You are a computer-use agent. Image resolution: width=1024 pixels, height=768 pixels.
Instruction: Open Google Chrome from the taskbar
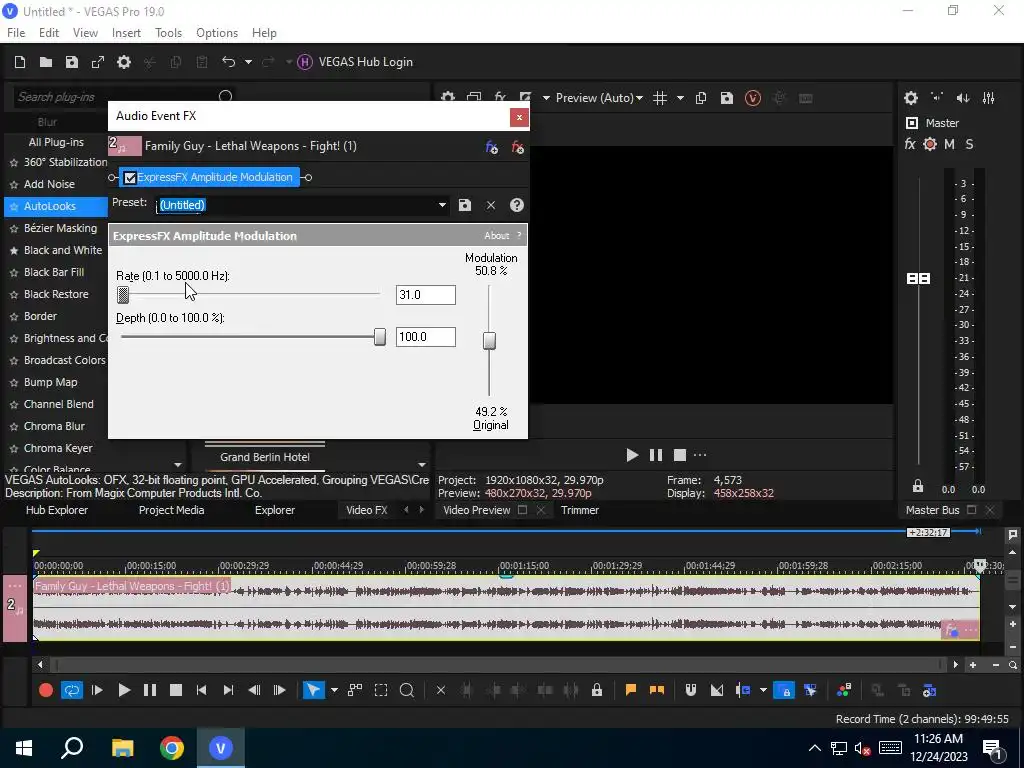(172, 748)
